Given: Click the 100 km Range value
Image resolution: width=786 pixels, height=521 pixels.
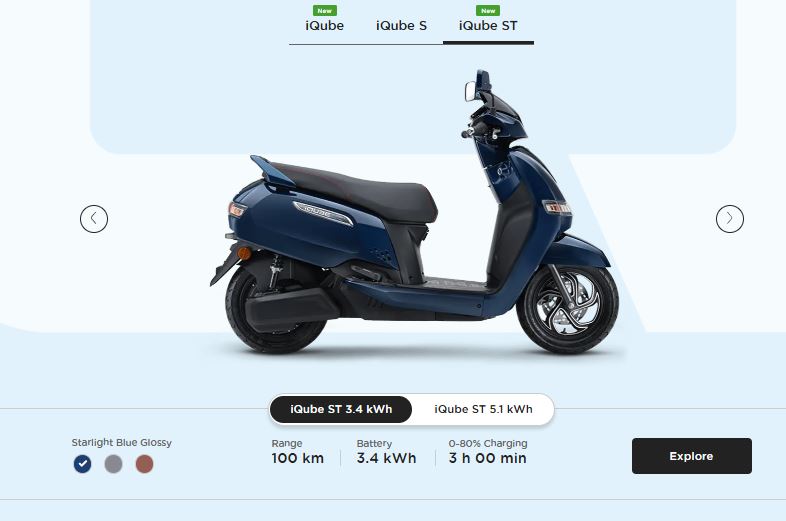Looking at the screenshot, I should pos(298,458).
